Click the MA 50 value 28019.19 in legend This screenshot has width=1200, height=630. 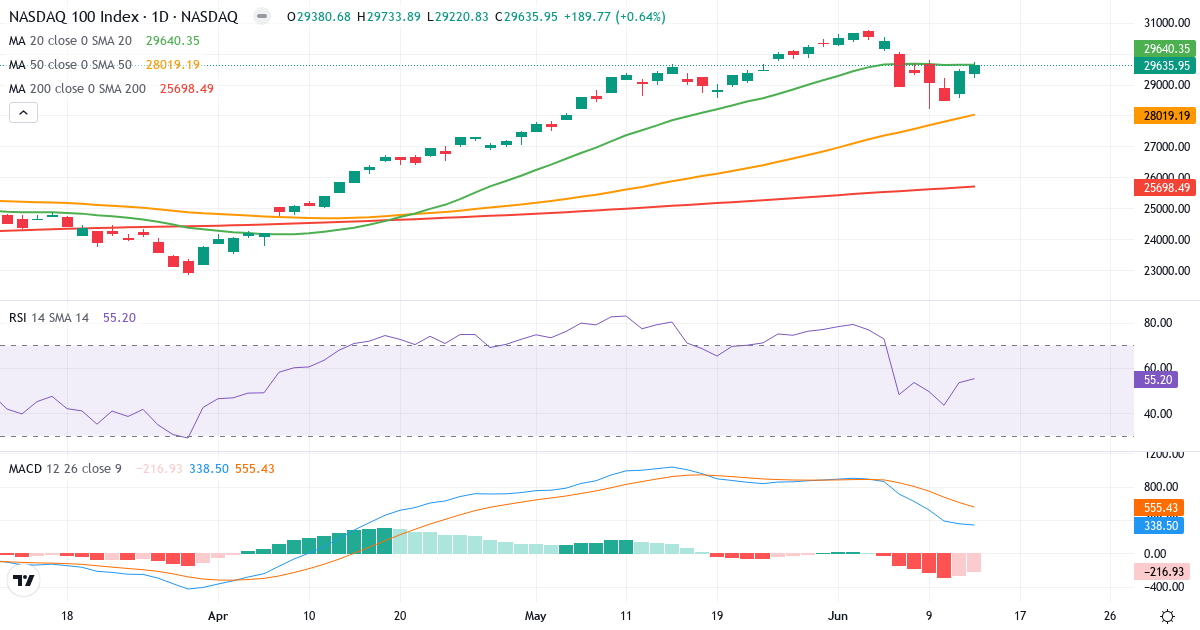point(173,65)
